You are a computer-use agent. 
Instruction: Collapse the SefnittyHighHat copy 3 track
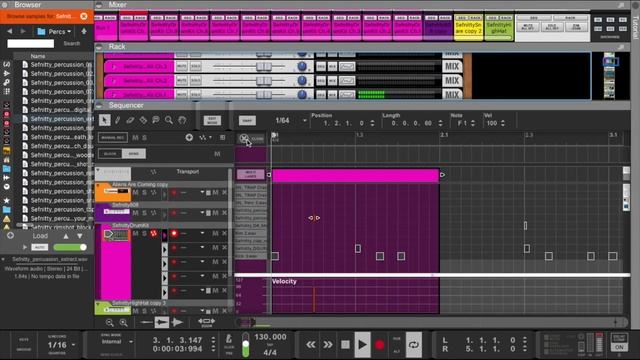(x=98, y=304)
